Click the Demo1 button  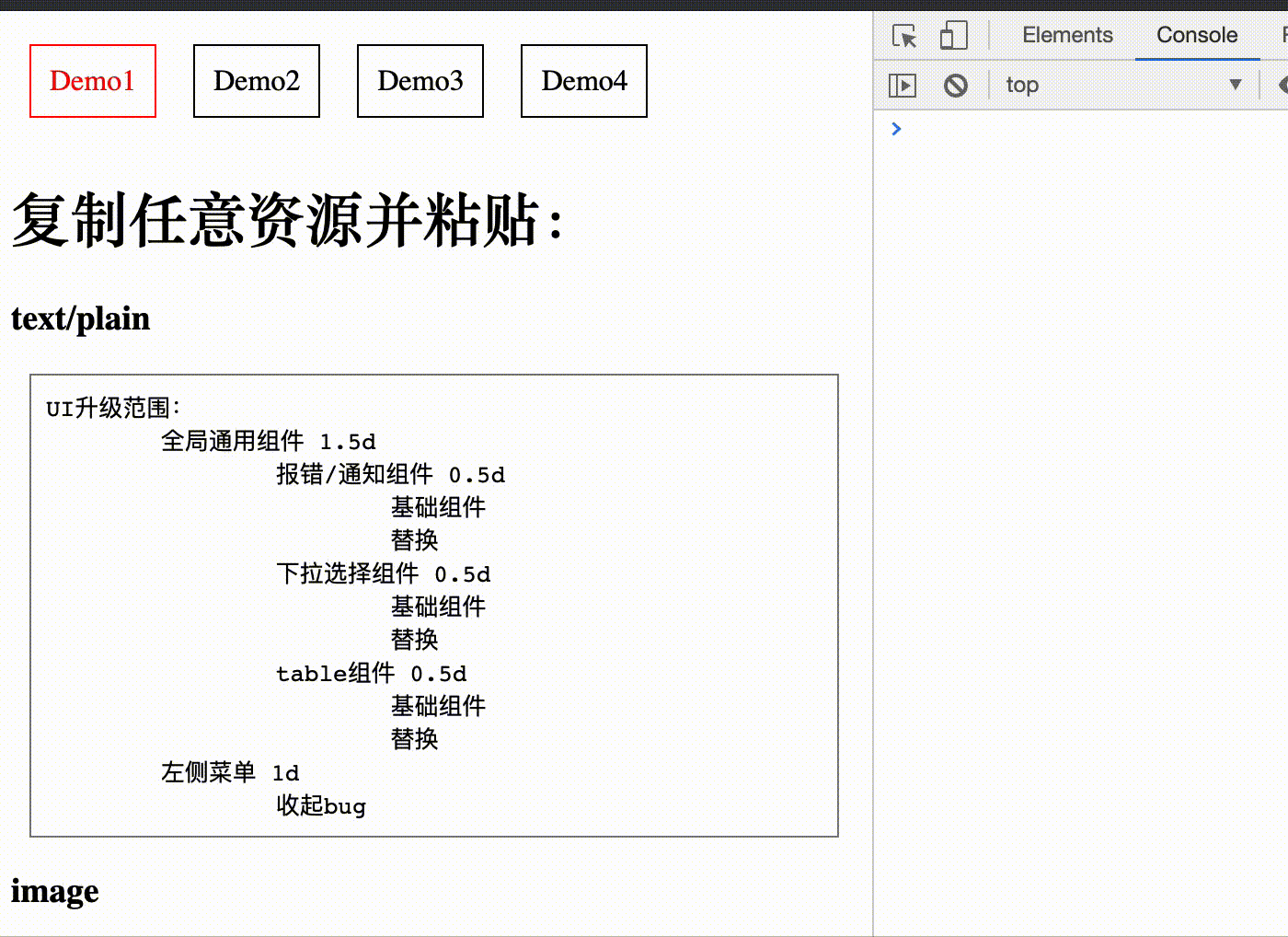pyautogui.click(x=92, y=81)
